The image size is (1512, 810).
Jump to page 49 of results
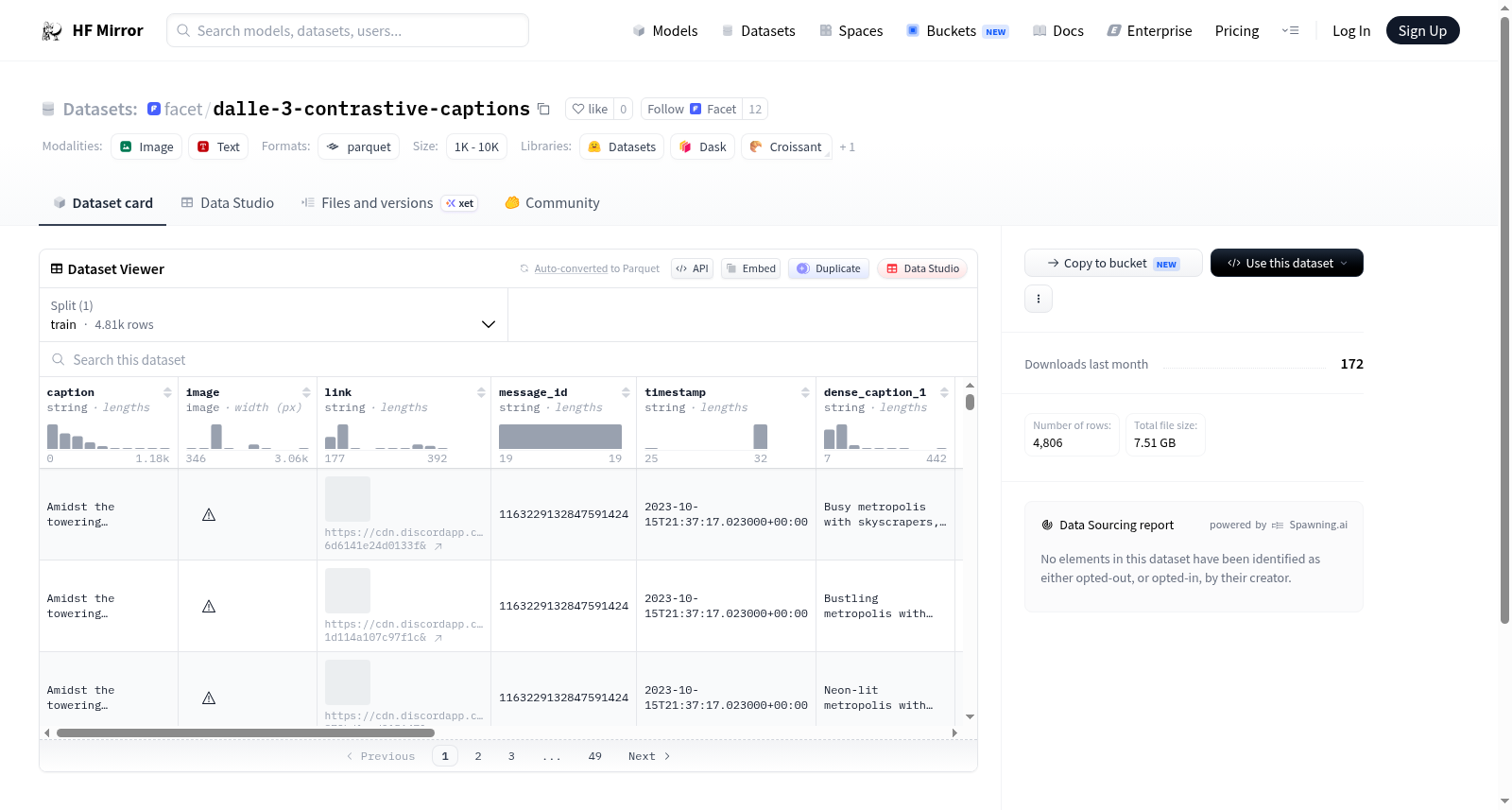tap(595, 756)
